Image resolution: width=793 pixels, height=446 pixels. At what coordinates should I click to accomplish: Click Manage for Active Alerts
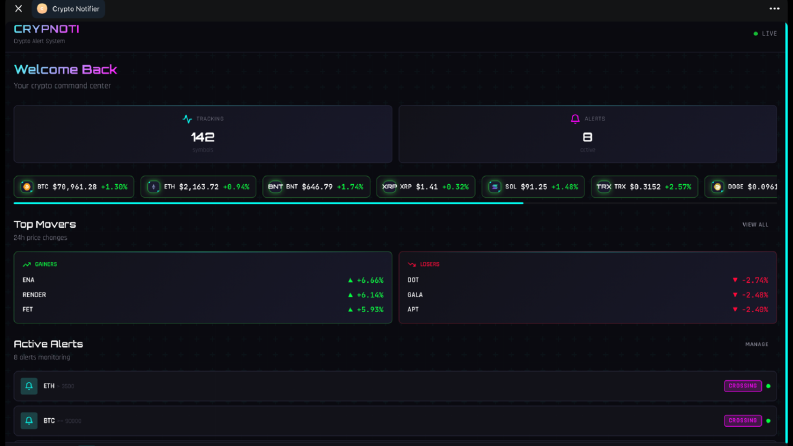[757, 344]
